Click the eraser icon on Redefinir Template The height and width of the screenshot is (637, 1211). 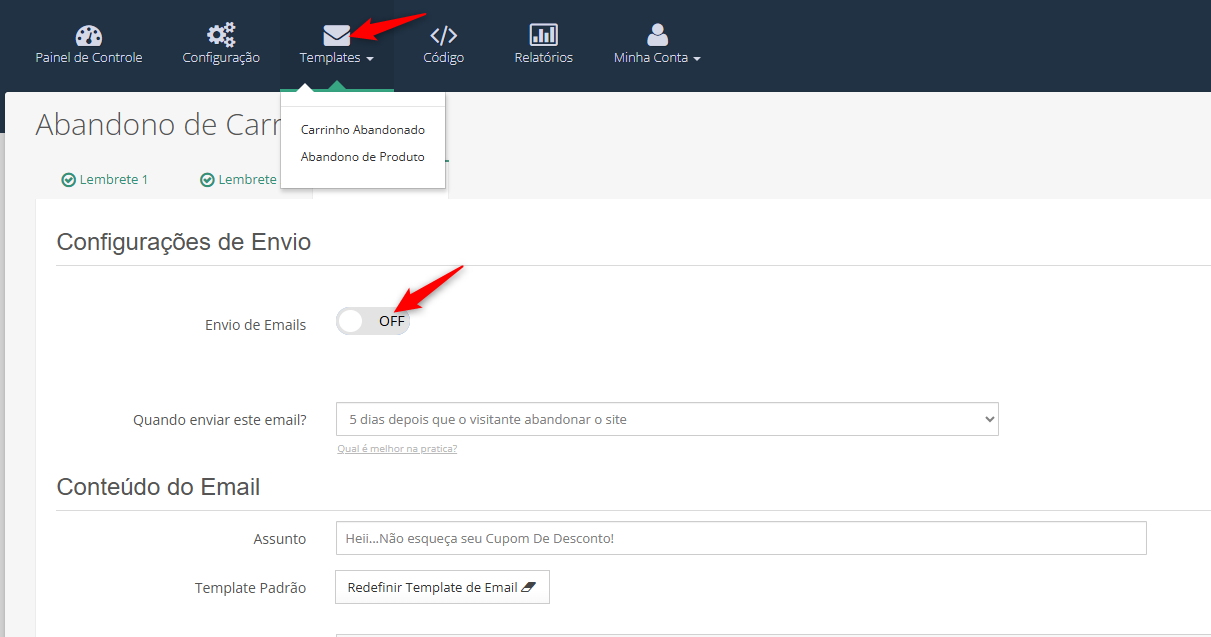(529, 588)
